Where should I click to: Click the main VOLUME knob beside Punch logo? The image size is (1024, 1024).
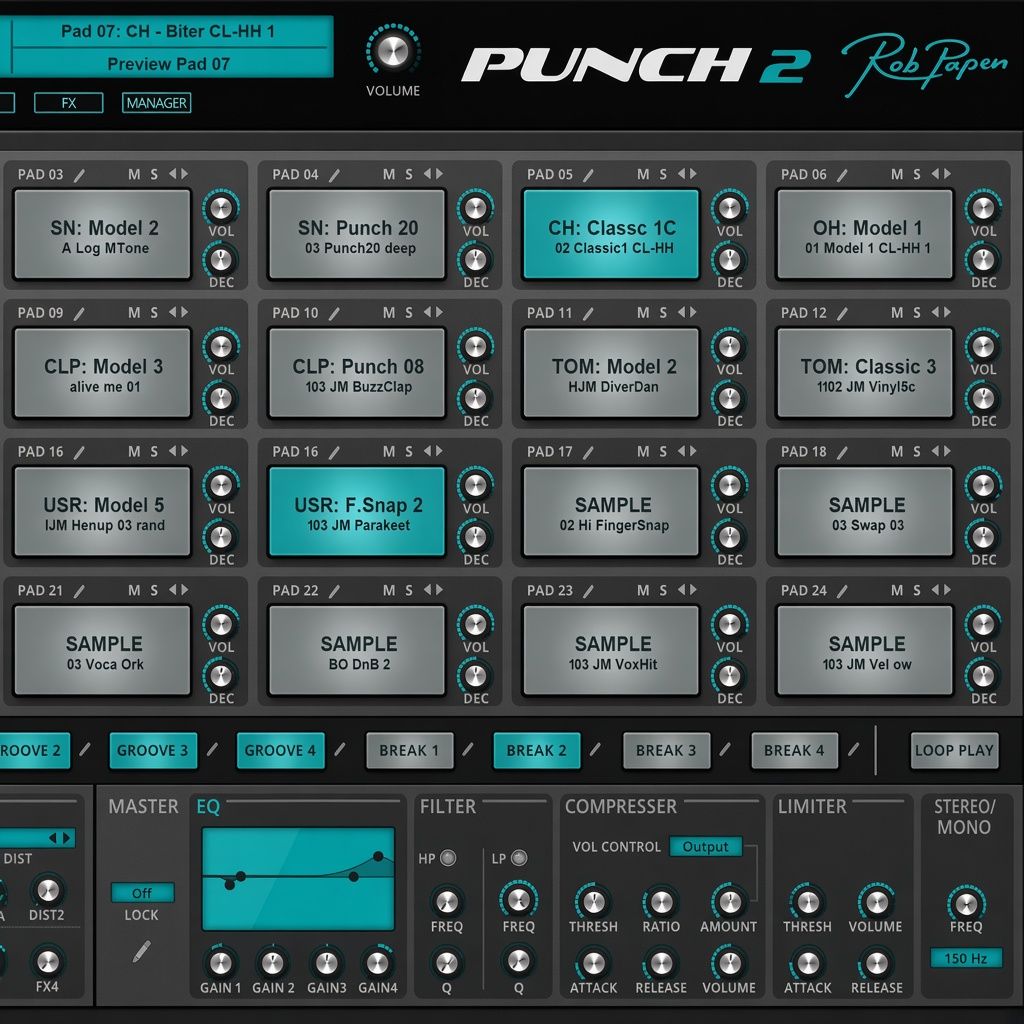392,51
